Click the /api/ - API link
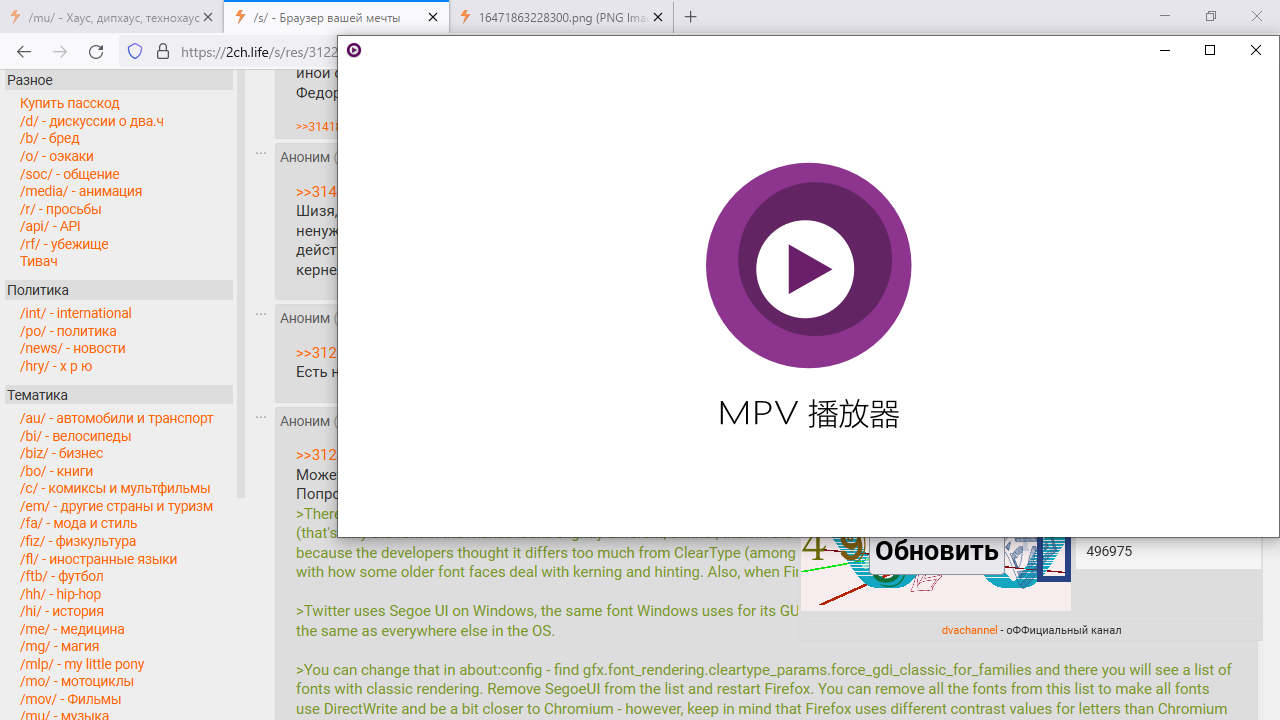The image size is (1280, 720). click(x=50, y=226)
